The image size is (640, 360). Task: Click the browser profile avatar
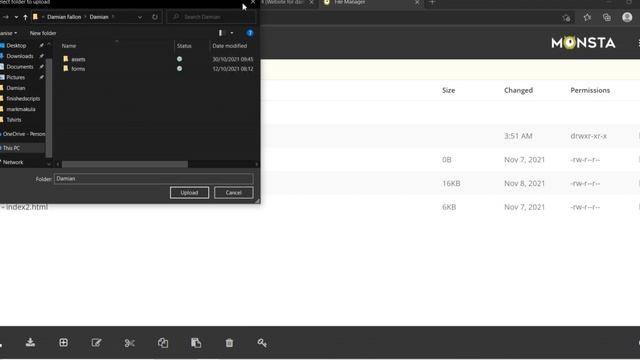(x=627, y=17)
